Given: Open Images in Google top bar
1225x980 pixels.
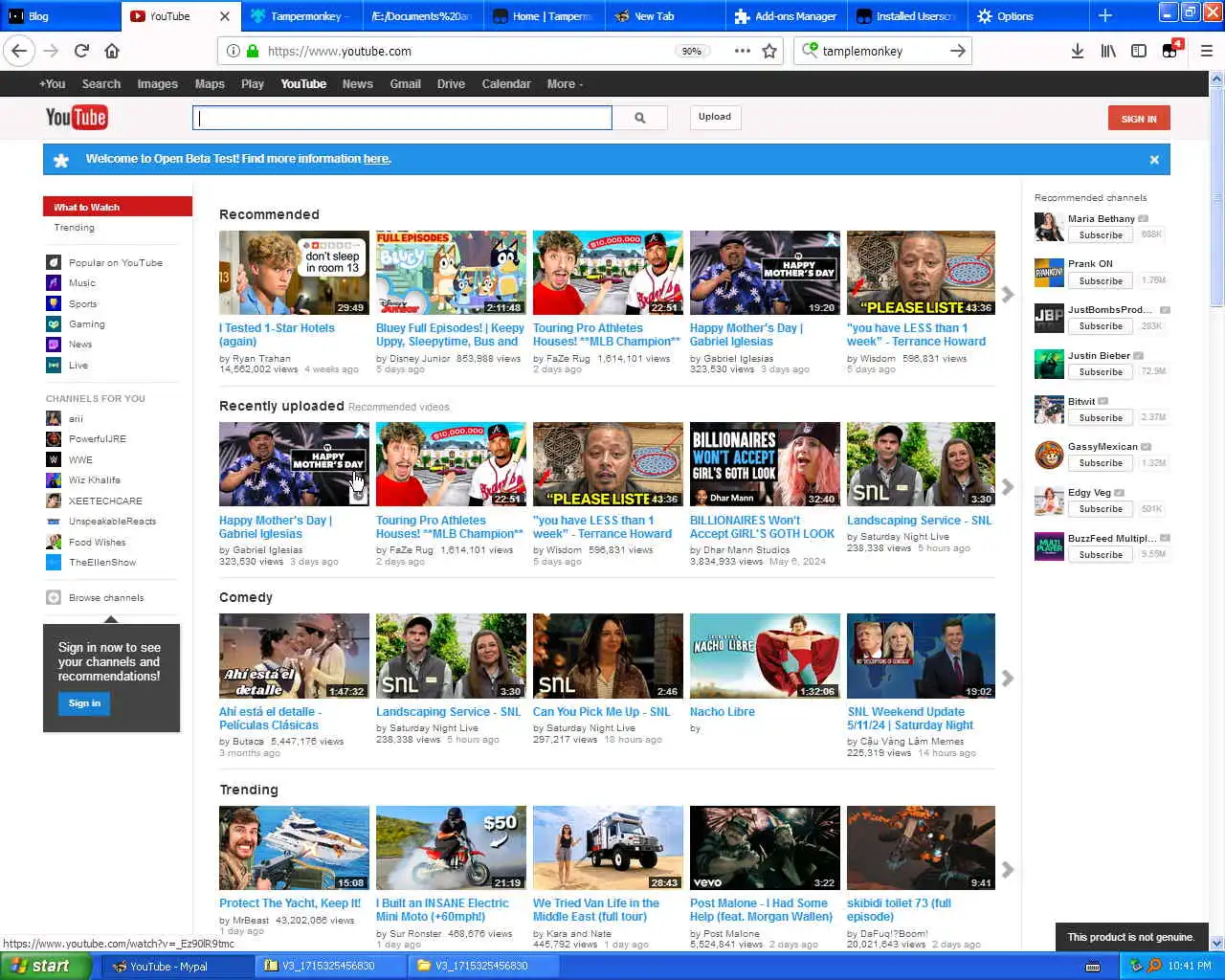Looking at the screenshot, I should point(157,84).
